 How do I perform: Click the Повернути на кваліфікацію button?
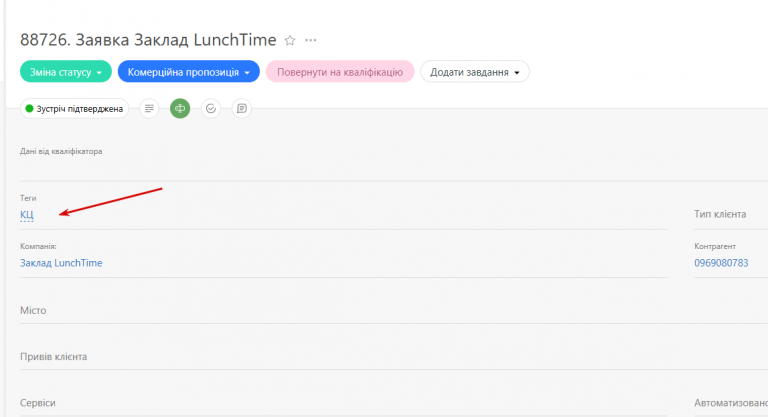coord(340,72)
